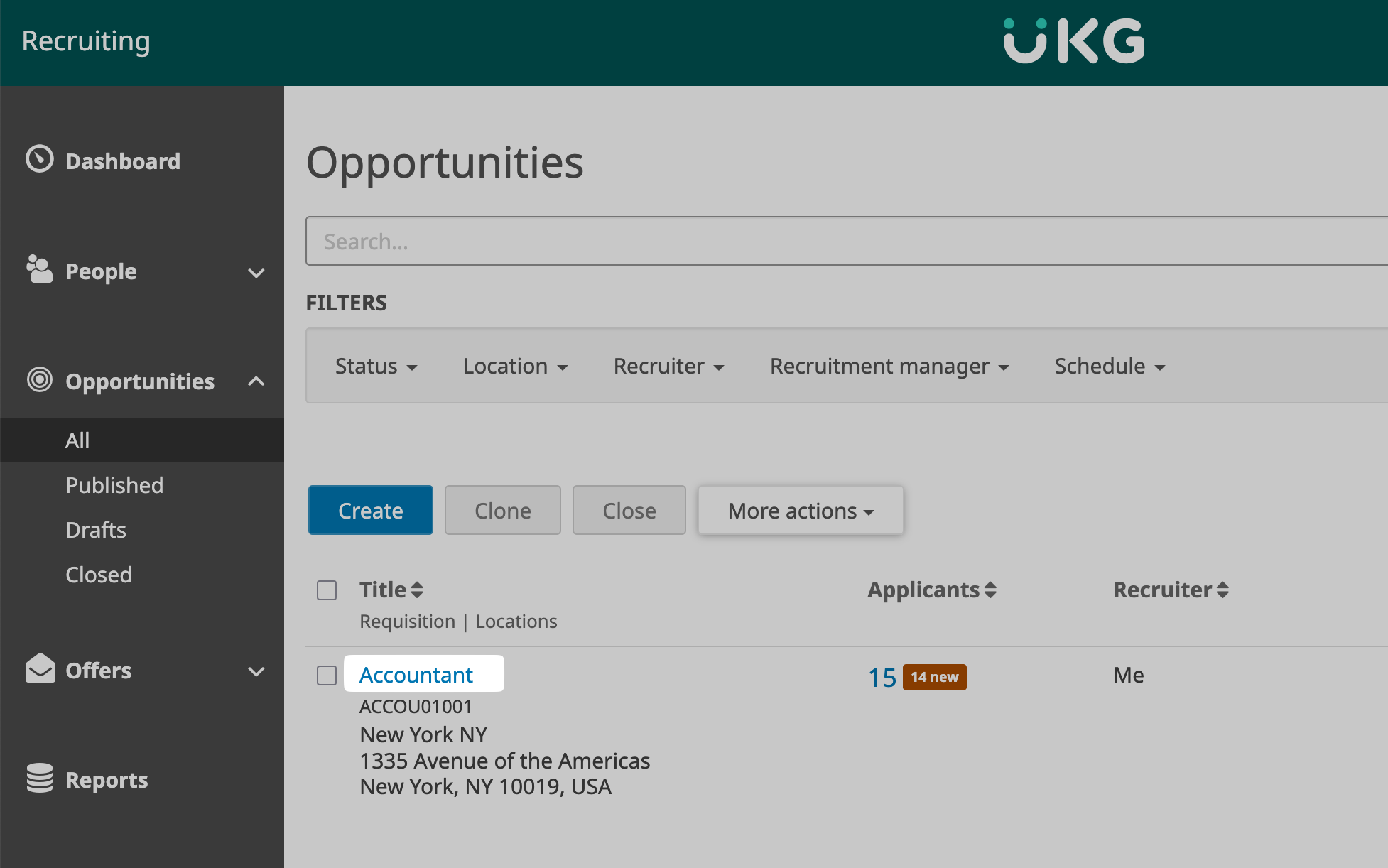Image resolution: width=1388 pixels, height=868 pixels.
Task: Toggle the select-all opportunities checkbox
Action: tap(327, 590)
